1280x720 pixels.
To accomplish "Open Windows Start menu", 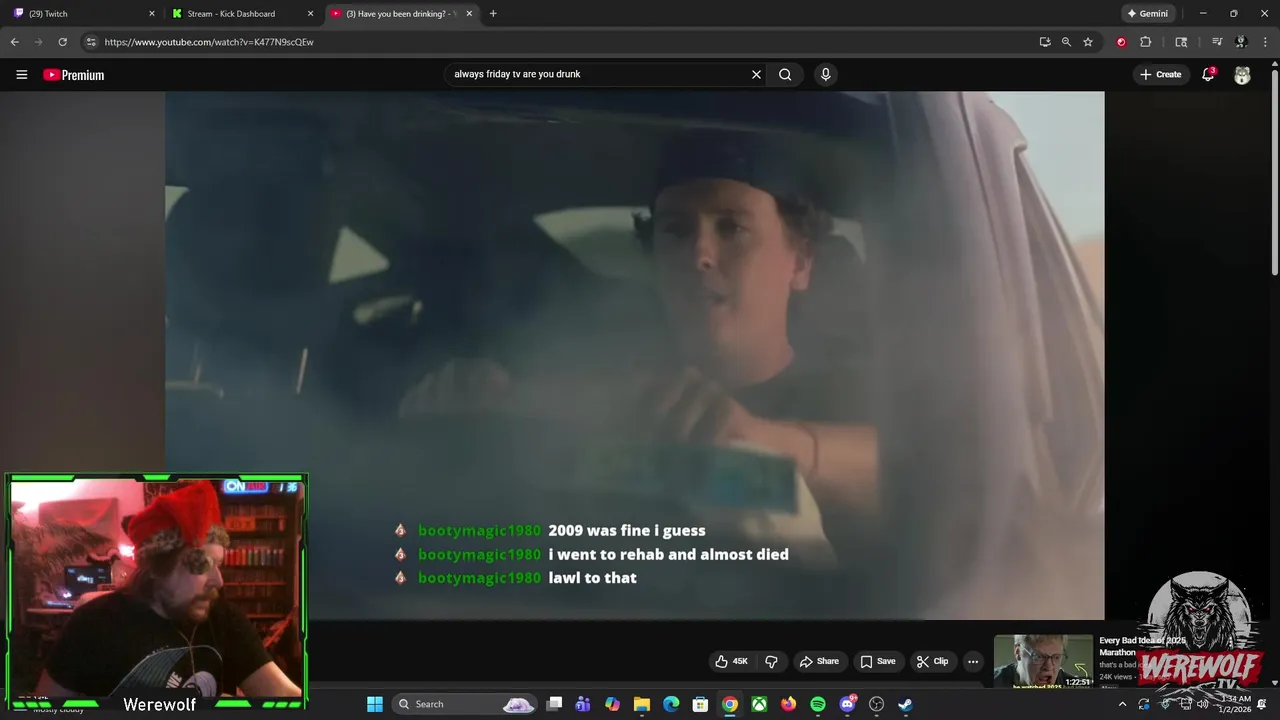I will tap(375, 704).
